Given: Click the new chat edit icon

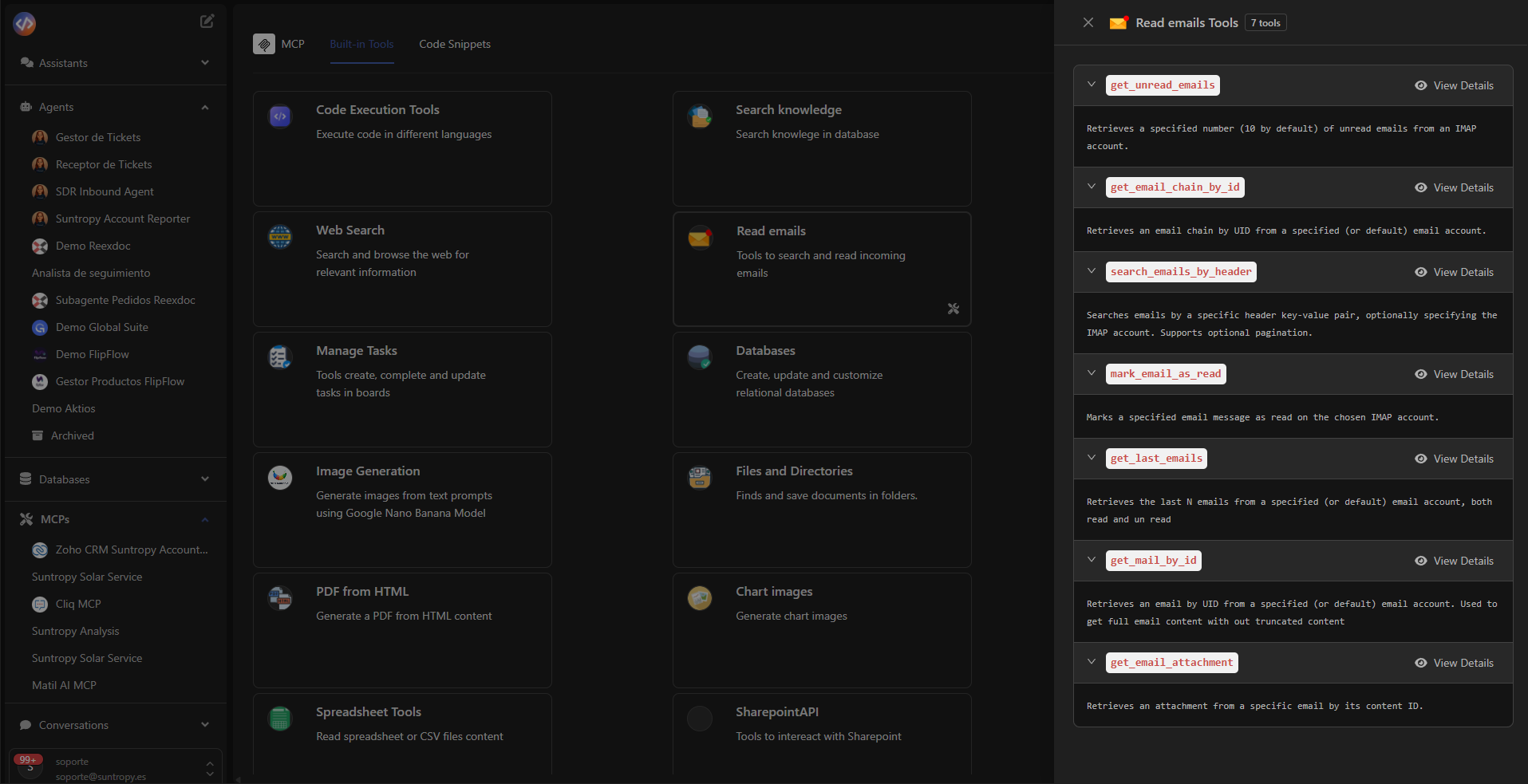Looking at the screenshot, I should [207, 22].
